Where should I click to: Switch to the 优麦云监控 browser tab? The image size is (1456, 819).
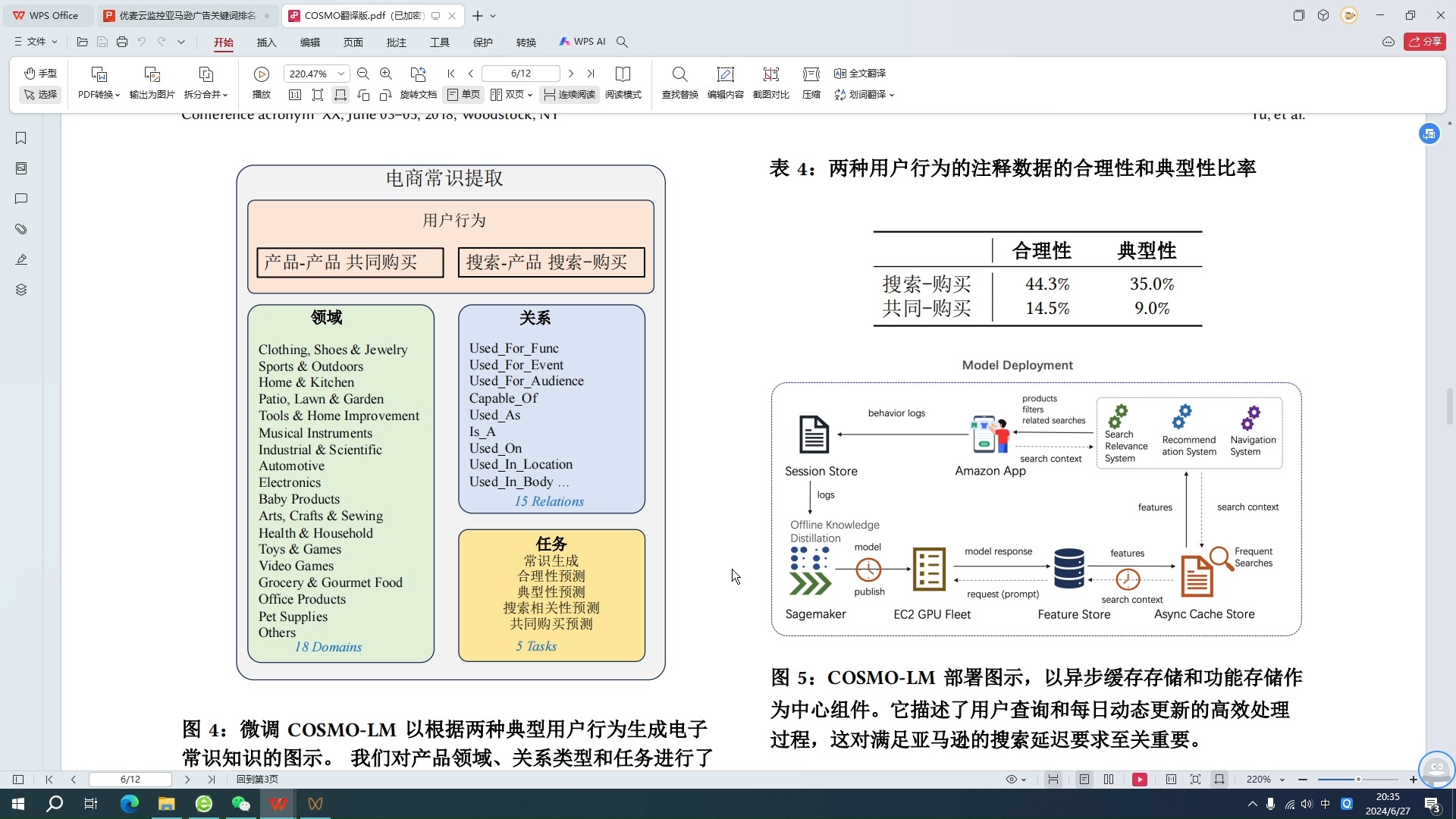pyautogui.click(x=182, y=15)
